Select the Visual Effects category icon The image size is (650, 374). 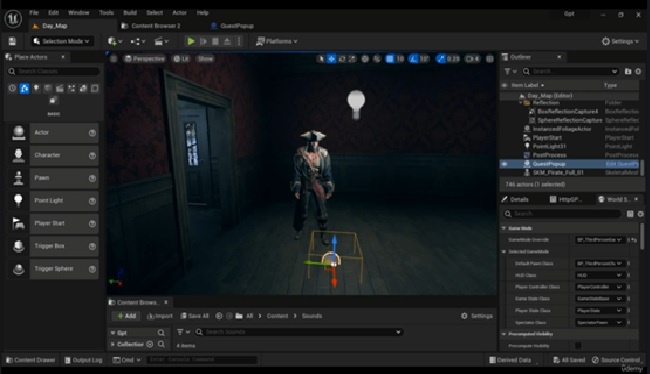[x=71, y=88]
